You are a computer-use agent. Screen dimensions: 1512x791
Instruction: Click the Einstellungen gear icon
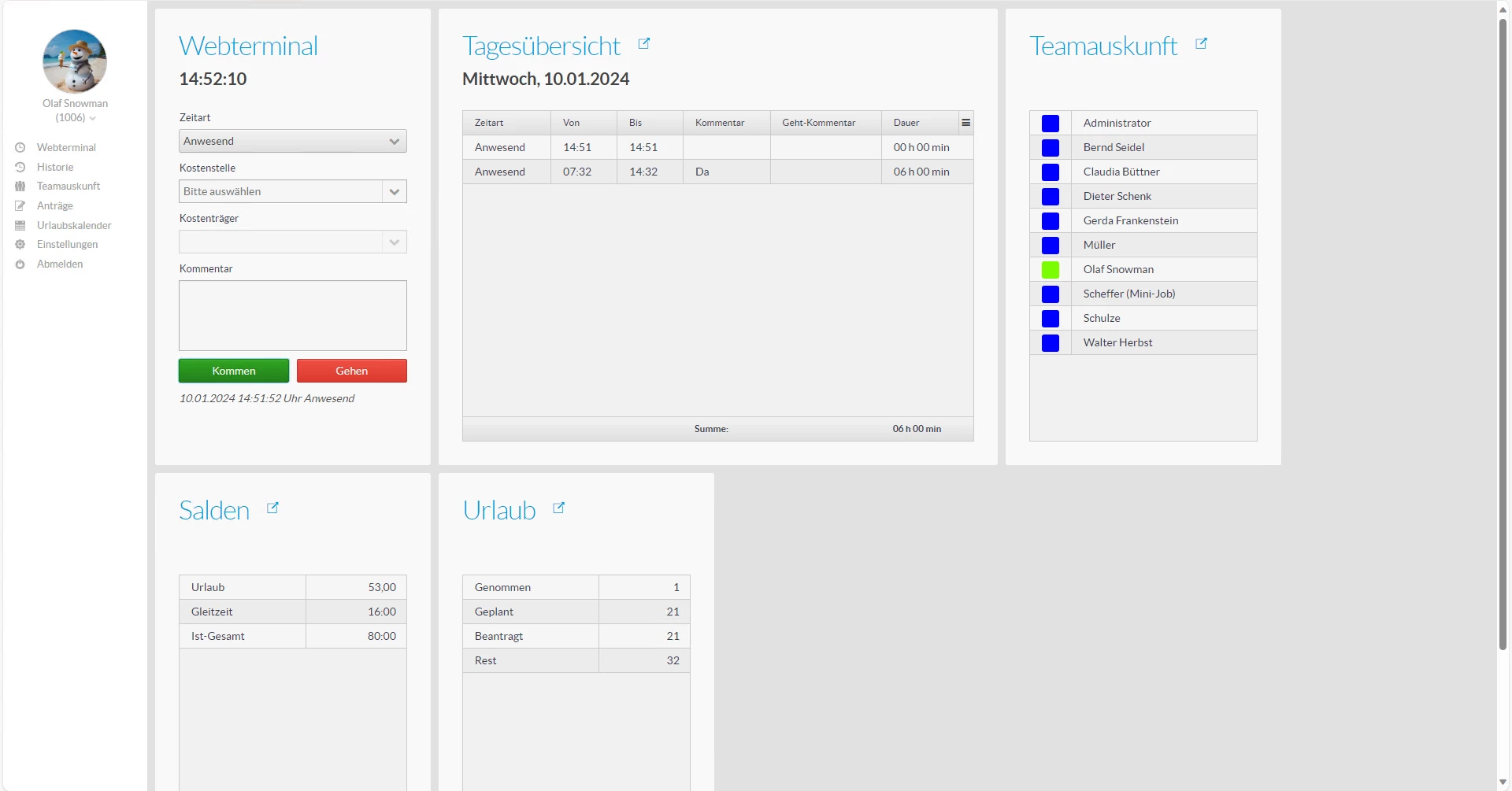coord(20,245)
